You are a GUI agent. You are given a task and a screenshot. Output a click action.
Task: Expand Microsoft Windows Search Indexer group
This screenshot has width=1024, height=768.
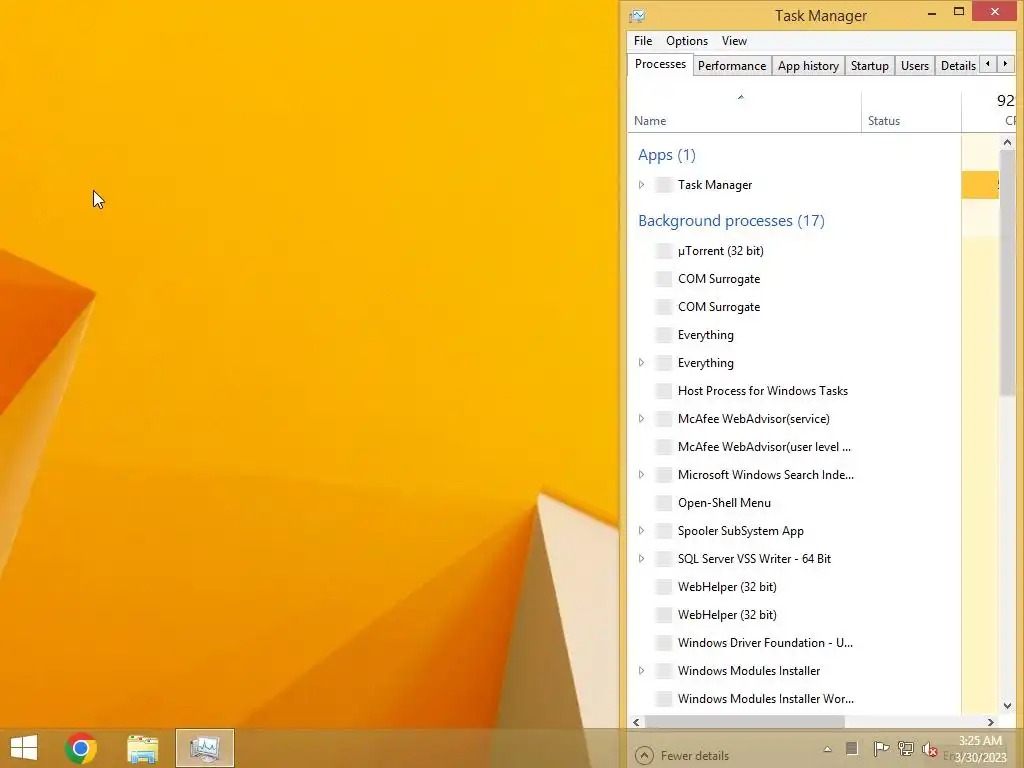click(x=641, y=475)
